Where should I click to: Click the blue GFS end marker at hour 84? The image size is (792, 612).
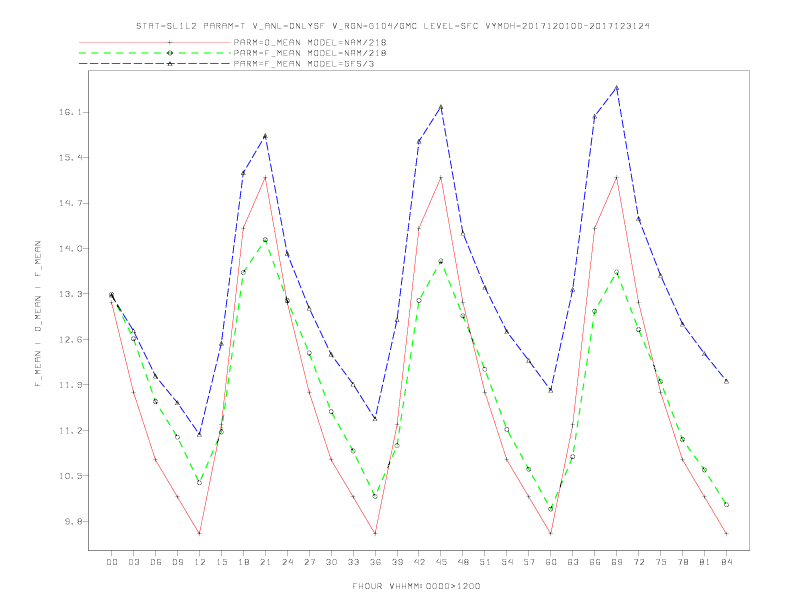tap(726, 381)
